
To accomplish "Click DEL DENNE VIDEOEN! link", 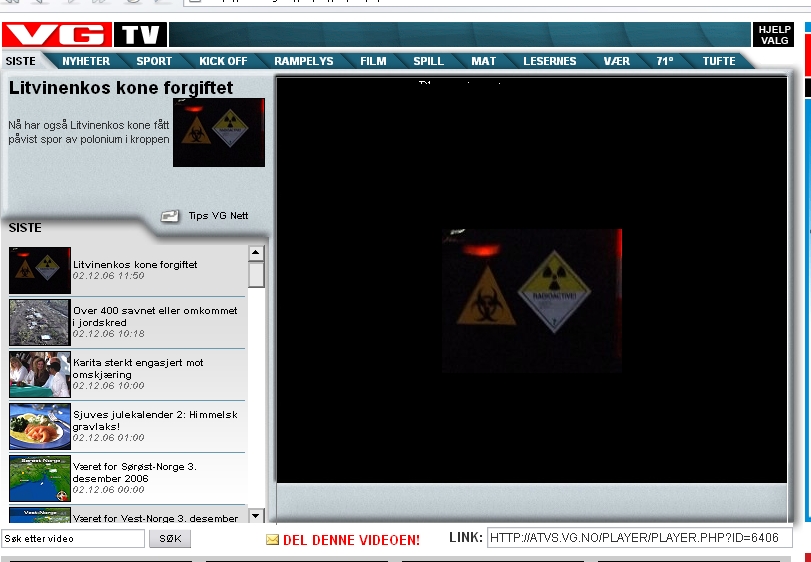I will point(352,540).
